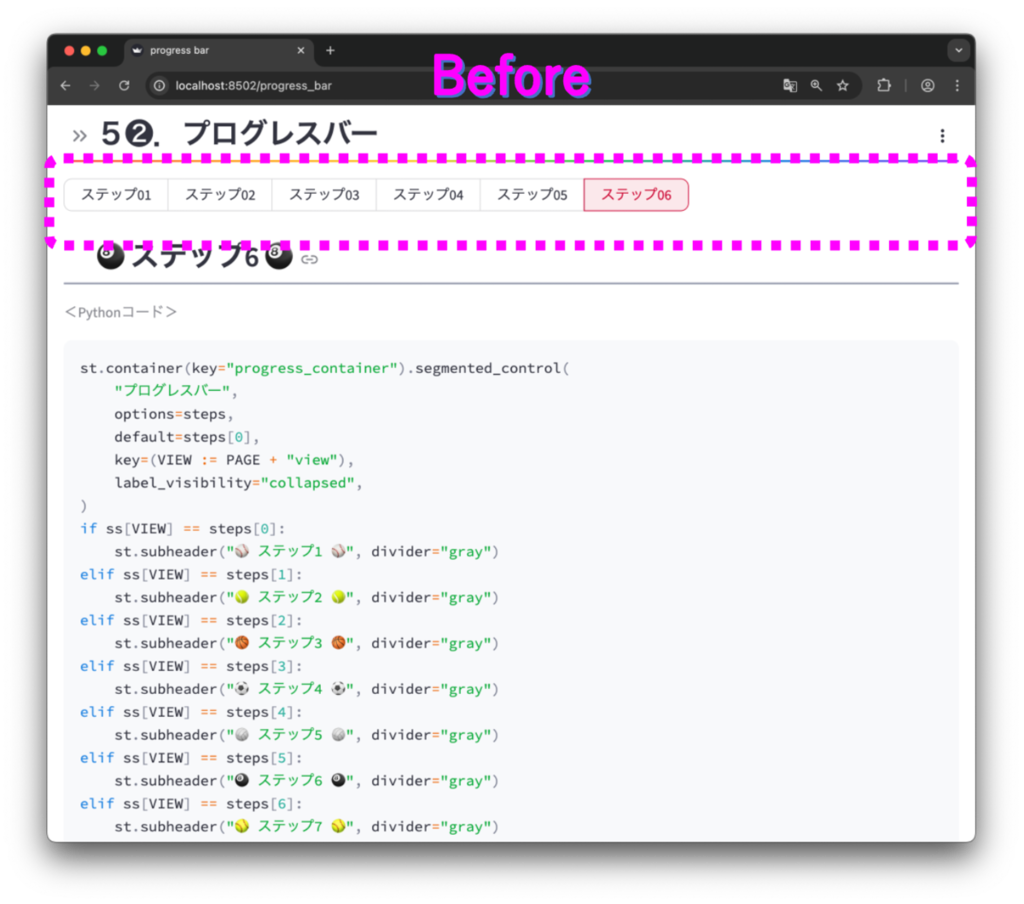Click the zoom magnifier icon in address bar
Image resolution: width=1024 pixels, height=904 pixels.
(x=816, y=86)
